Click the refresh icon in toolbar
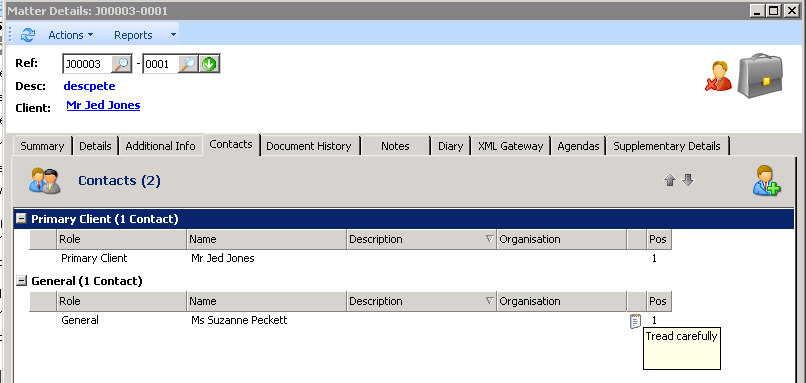Viewport: 806px width, 383px height. pyautogui.click(x=27, y=35)
